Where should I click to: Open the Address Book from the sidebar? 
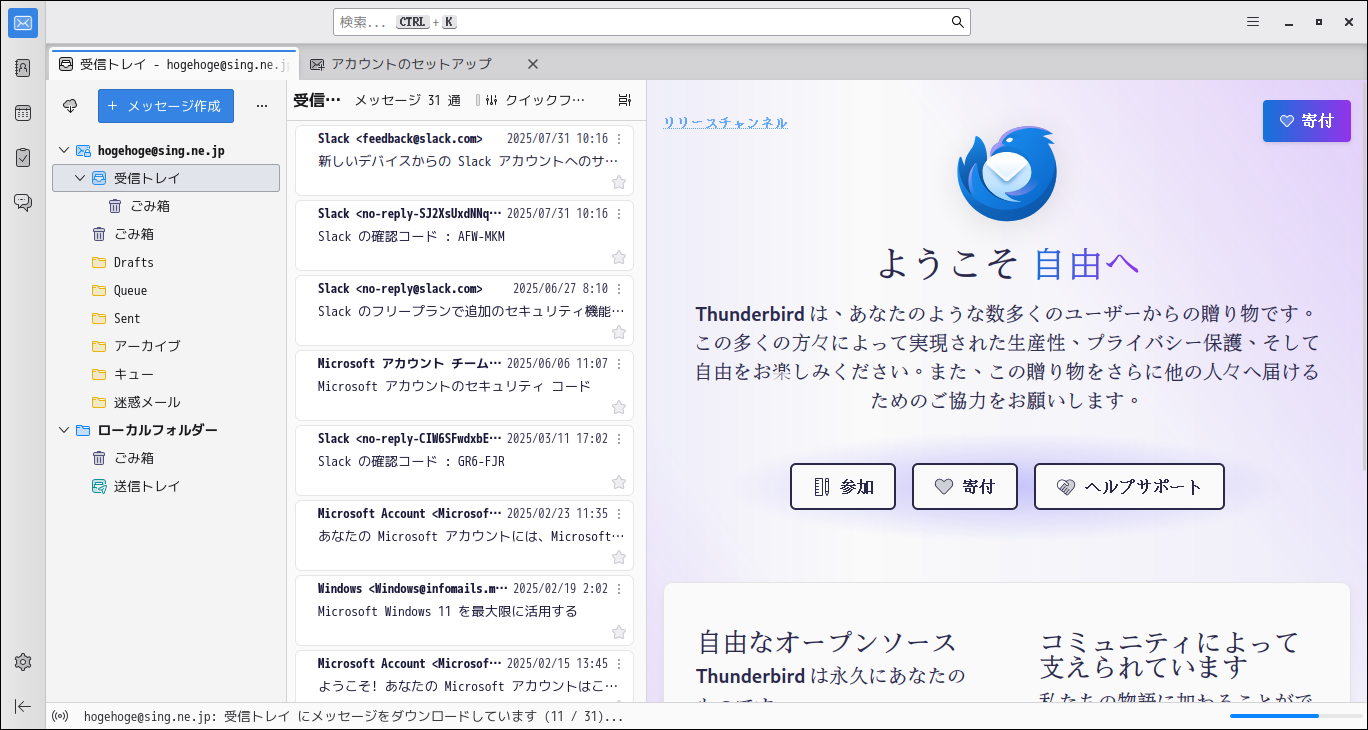[23, 68]
